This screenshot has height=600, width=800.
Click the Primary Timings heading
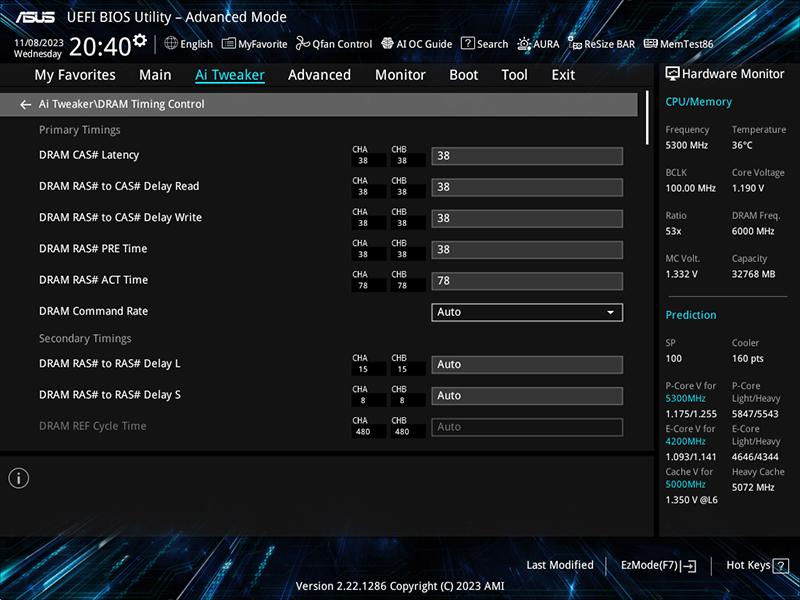tap(80, 130)
